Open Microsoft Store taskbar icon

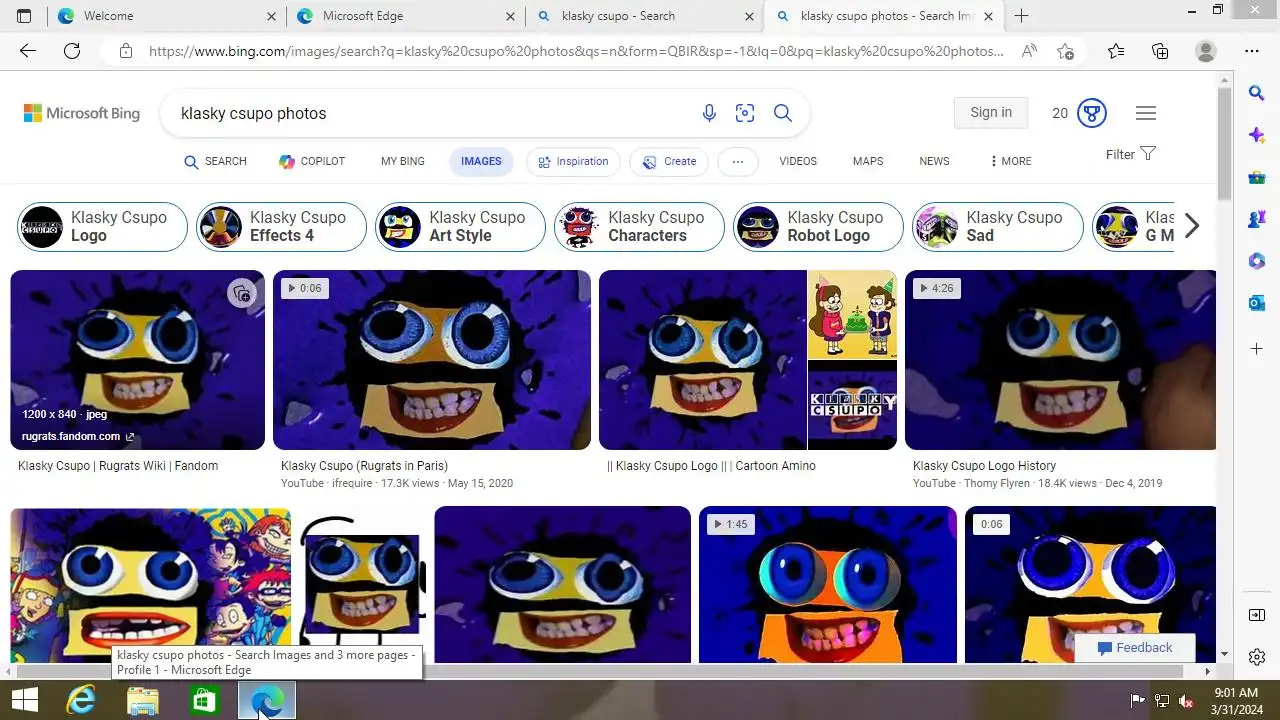[x=204, y=700]
